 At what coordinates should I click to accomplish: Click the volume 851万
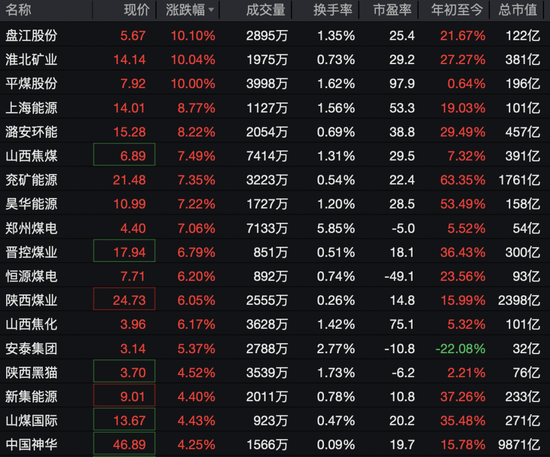[x=270, y=252]
